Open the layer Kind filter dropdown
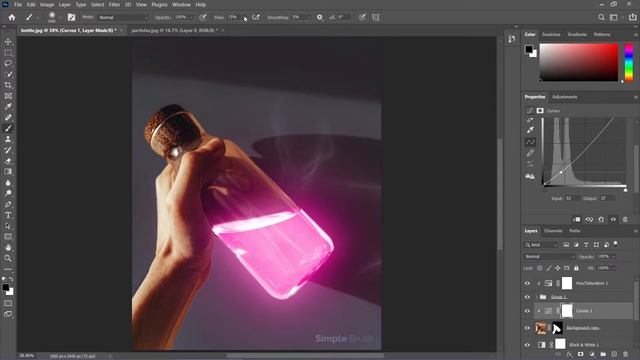Image resolution: width=640 pixels, height=360 pixels. [x=541, y=245]
